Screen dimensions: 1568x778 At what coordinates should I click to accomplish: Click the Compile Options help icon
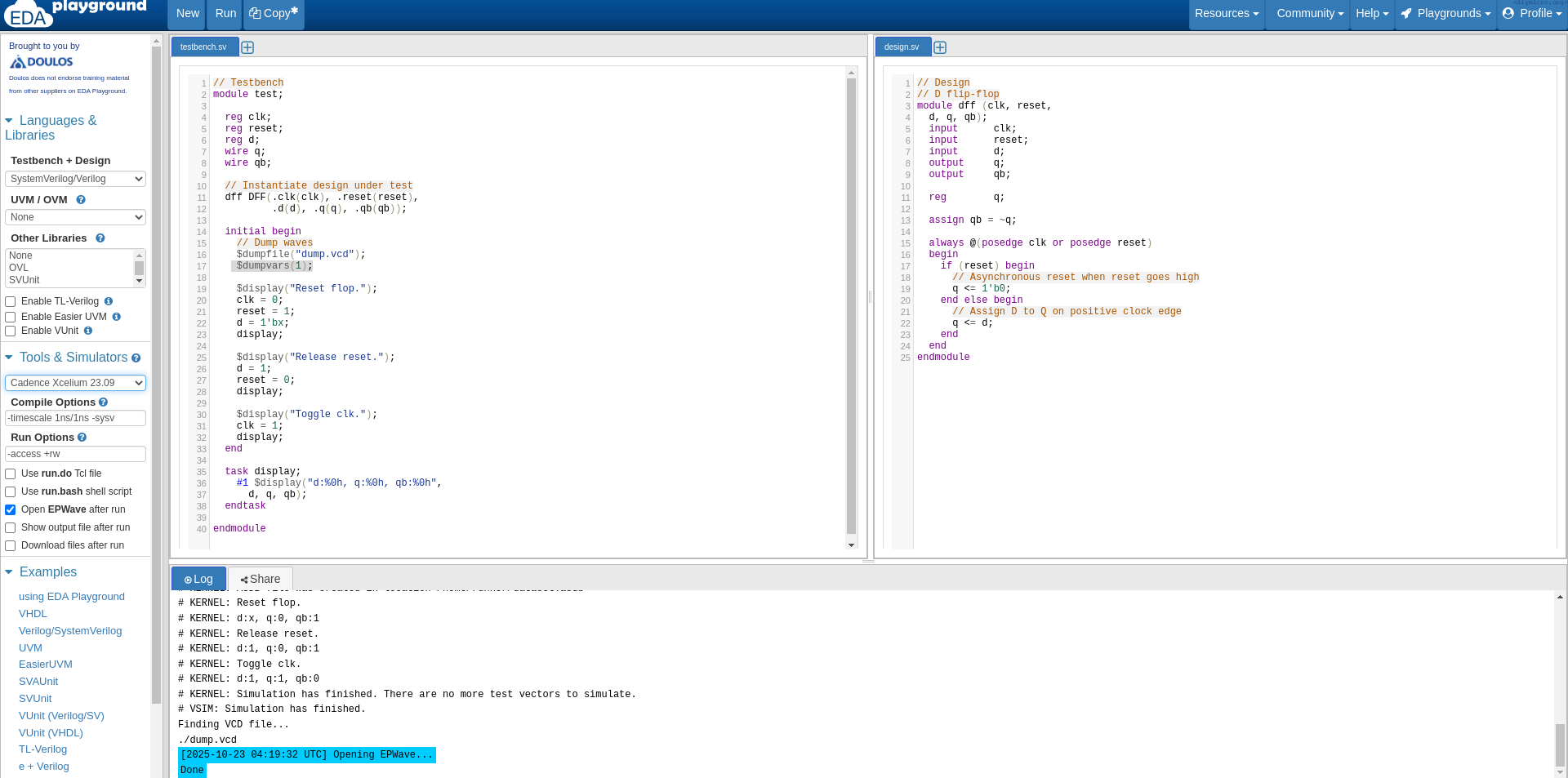[x=104, y=402]
